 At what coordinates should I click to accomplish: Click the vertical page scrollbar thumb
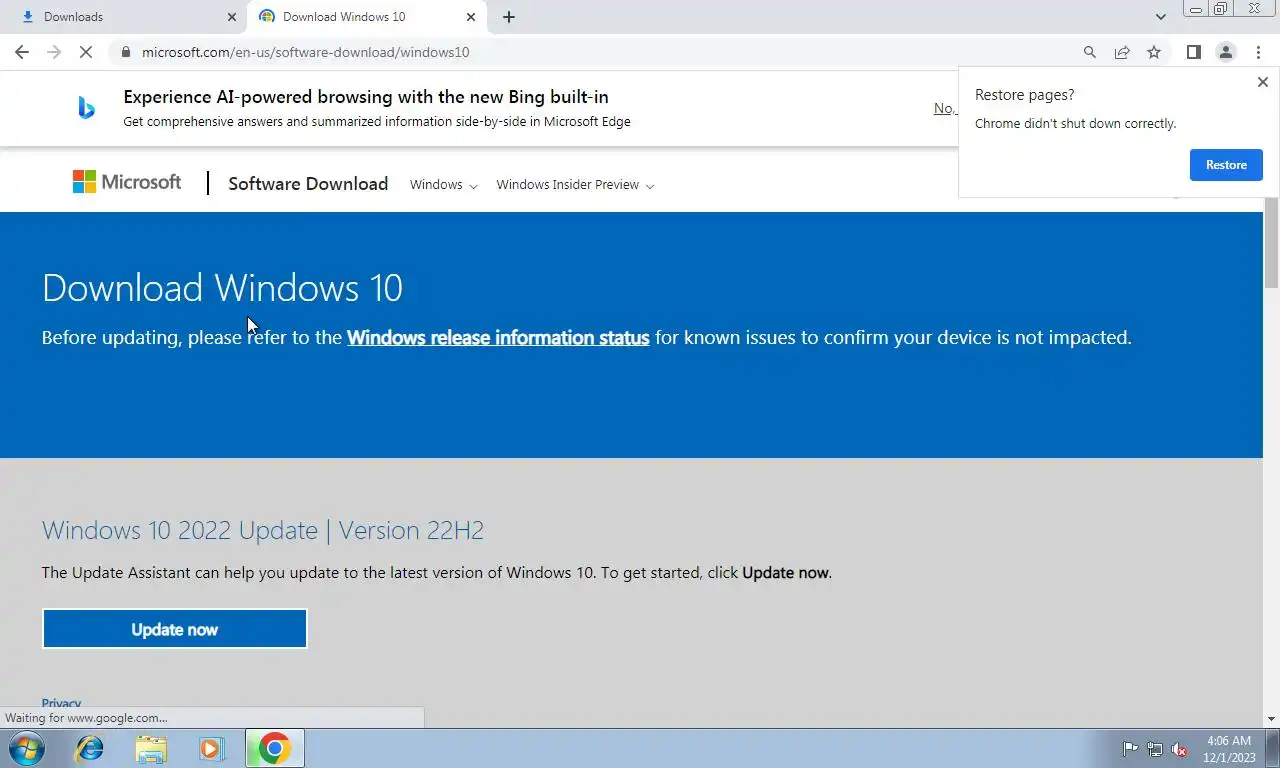coord(1271,243)
